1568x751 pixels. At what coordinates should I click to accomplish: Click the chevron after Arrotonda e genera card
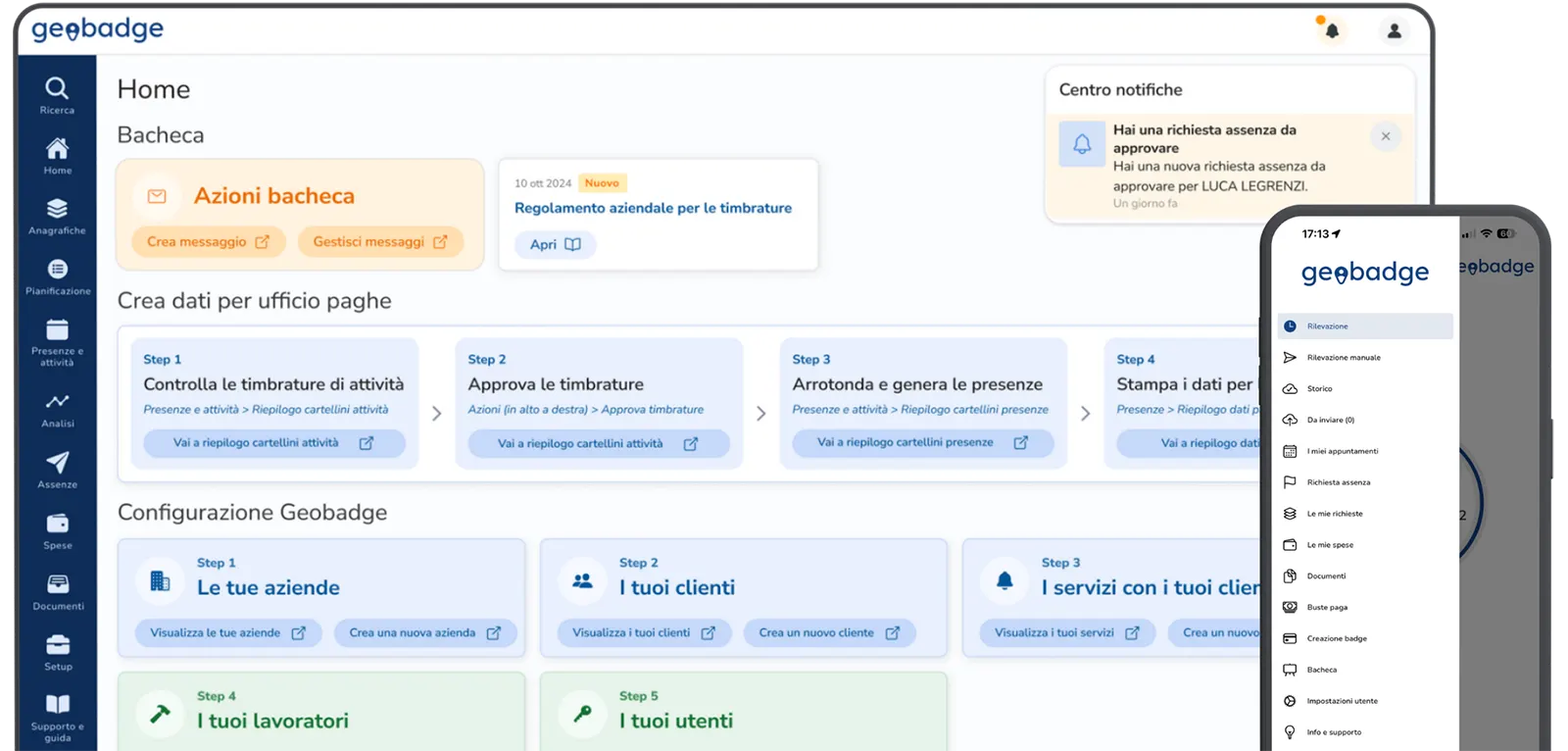click(1085, 414)
